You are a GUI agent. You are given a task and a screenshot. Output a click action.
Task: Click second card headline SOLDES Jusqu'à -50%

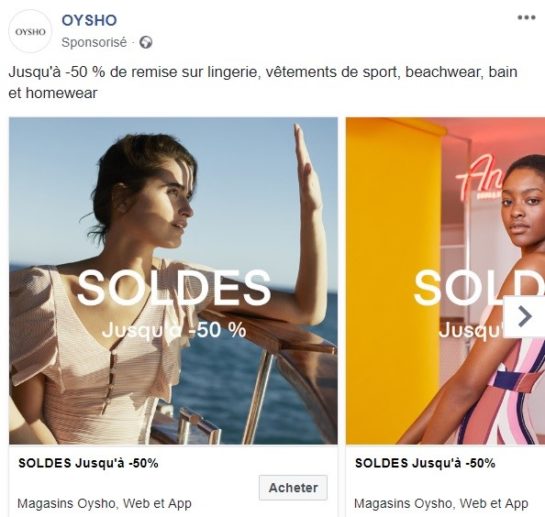click(425, 463)
